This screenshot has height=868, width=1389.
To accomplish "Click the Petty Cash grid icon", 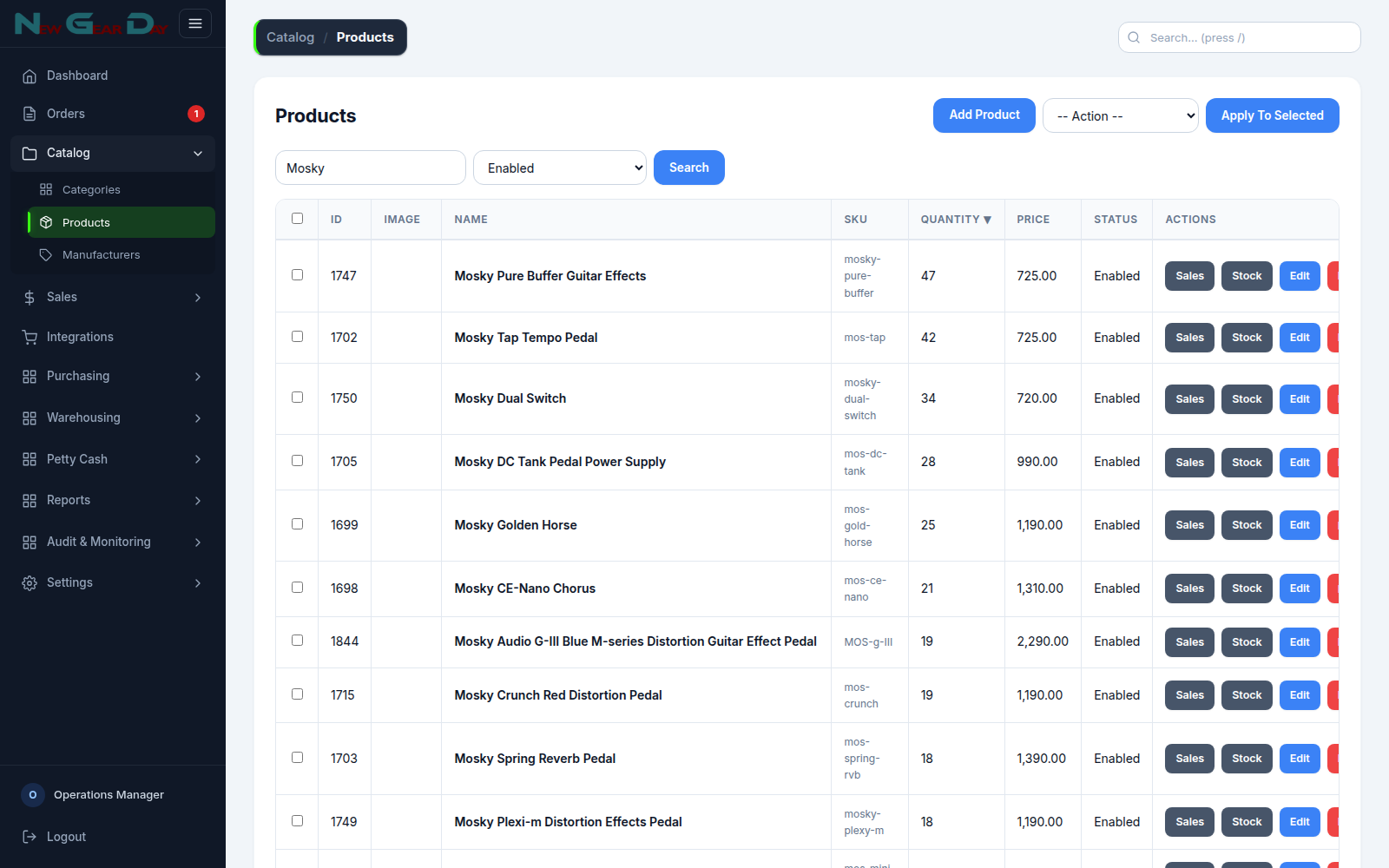I will [30, 459].
